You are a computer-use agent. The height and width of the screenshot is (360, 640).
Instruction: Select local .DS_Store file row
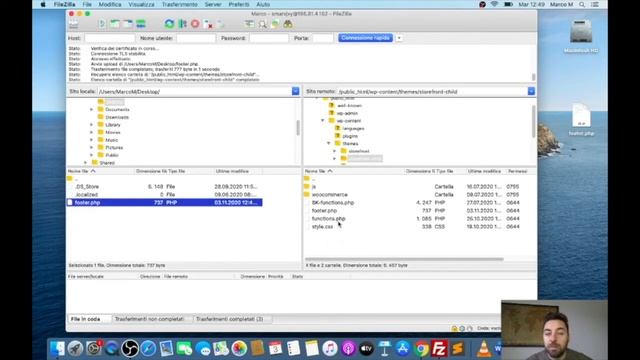164,187
